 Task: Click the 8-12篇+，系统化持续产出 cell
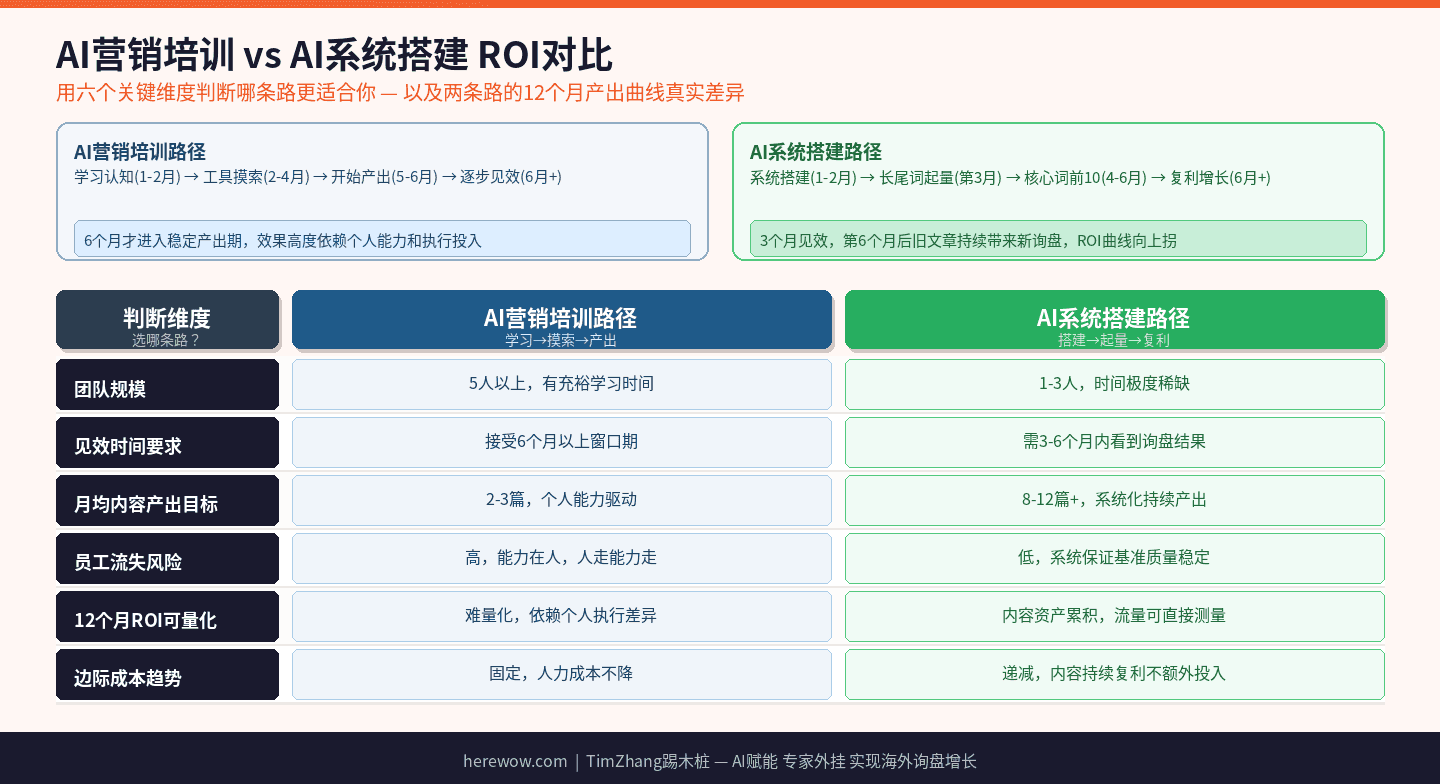click(1114, 500)
